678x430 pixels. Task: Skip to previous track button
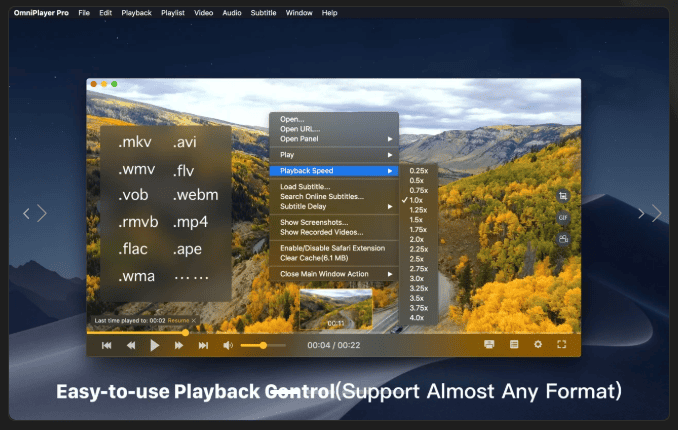coord(106,345)
